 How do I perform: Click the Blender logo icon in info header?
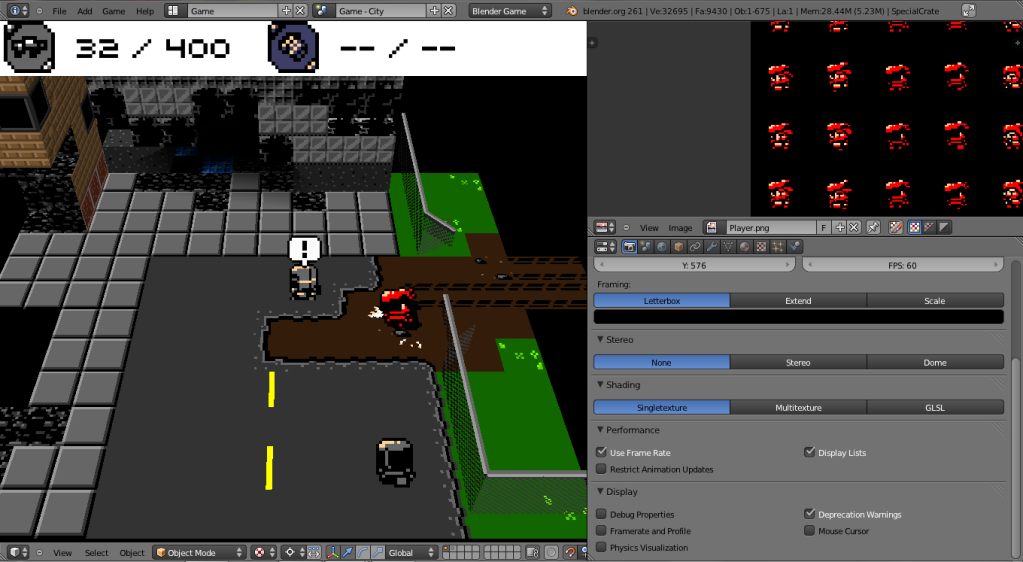[x=572, y=11]
